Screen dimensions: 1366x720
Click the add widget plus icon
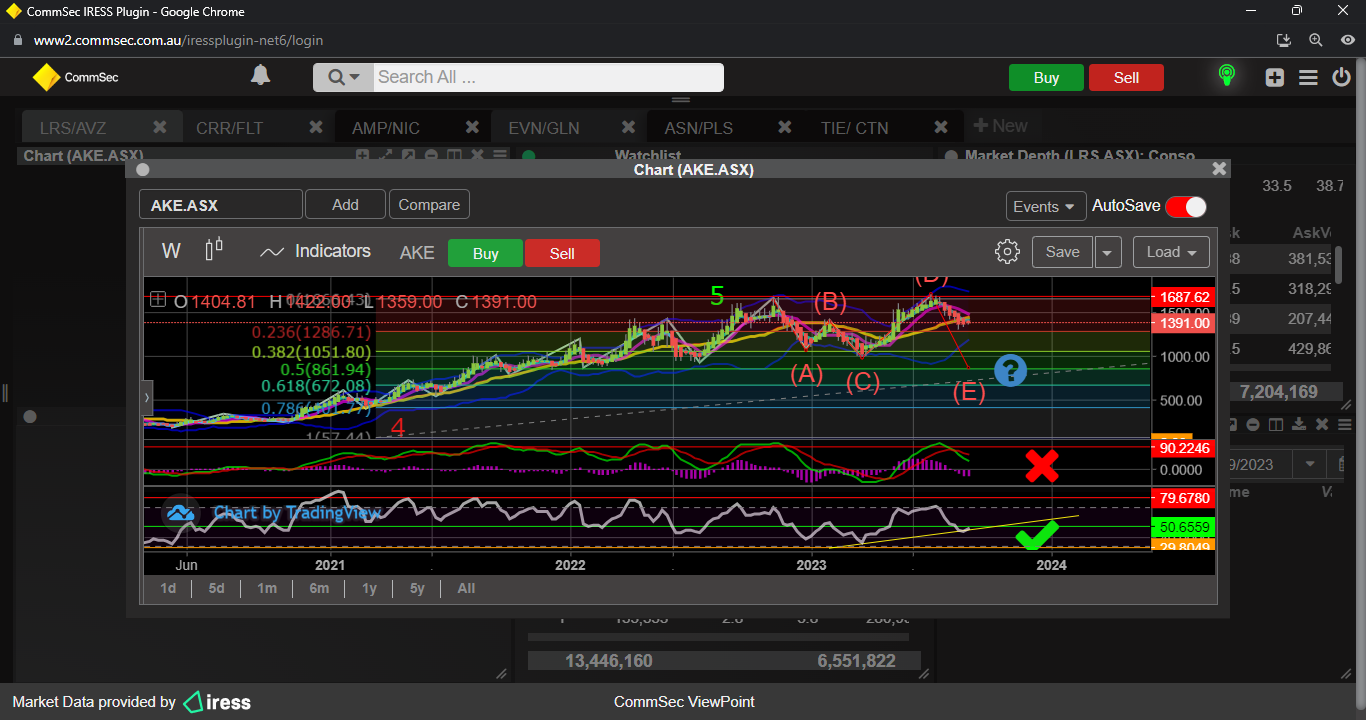(x=1274, y=77)
